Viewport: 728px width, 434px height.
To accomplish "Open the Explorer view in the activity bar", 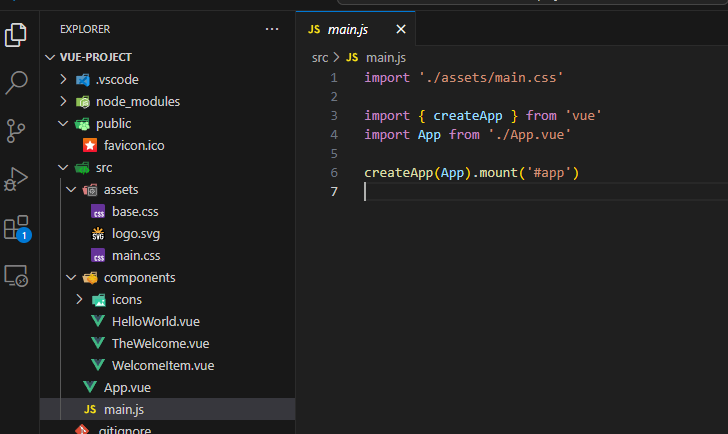I will [16, 35].
